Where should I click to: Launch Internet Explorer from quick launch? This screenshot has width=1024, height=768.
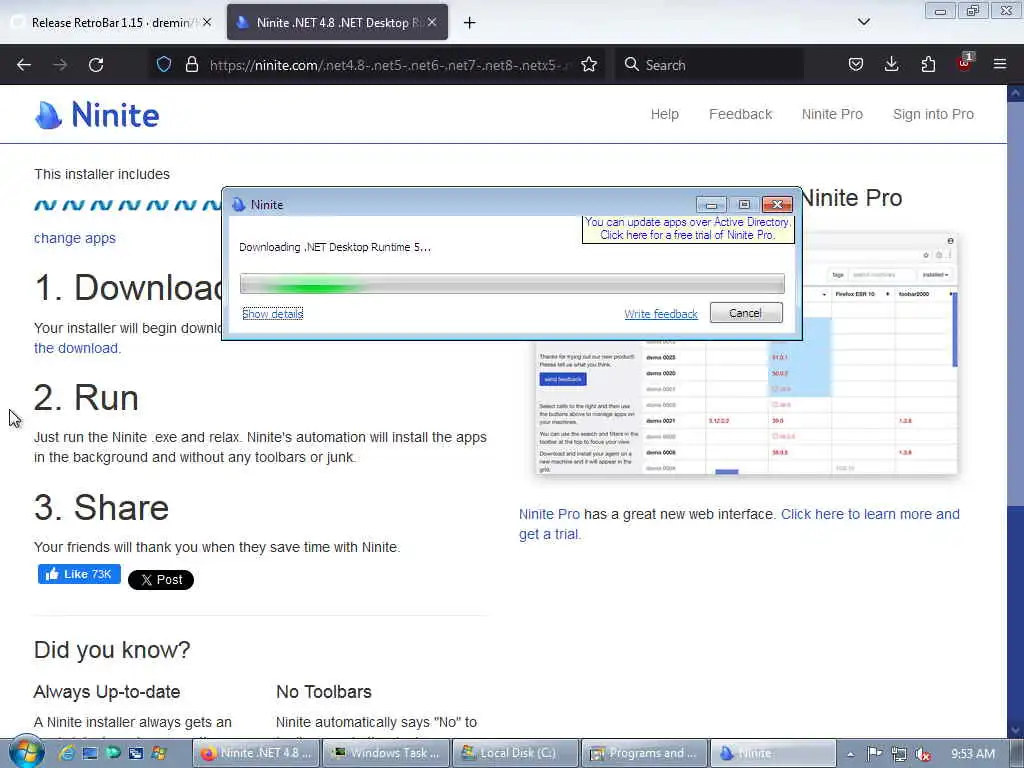click(x=67, y=754)
